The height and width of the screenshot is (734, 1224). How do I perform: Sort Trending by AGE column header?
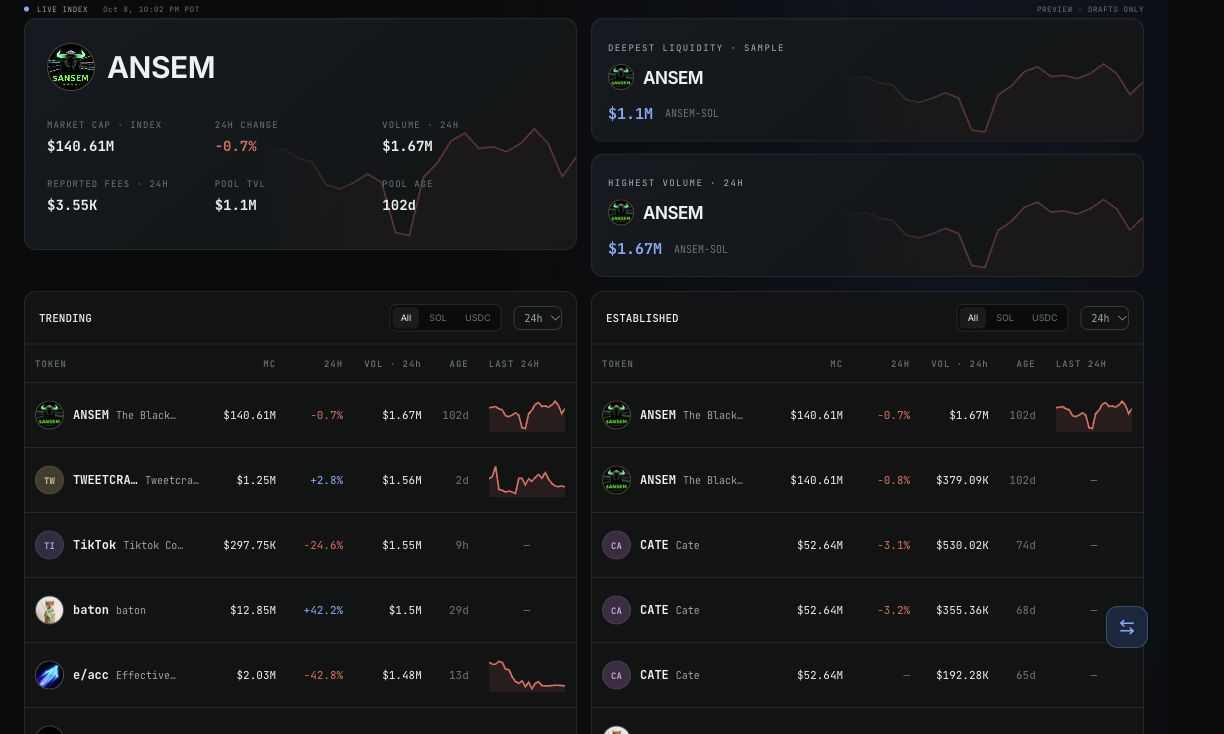point(459,364)
